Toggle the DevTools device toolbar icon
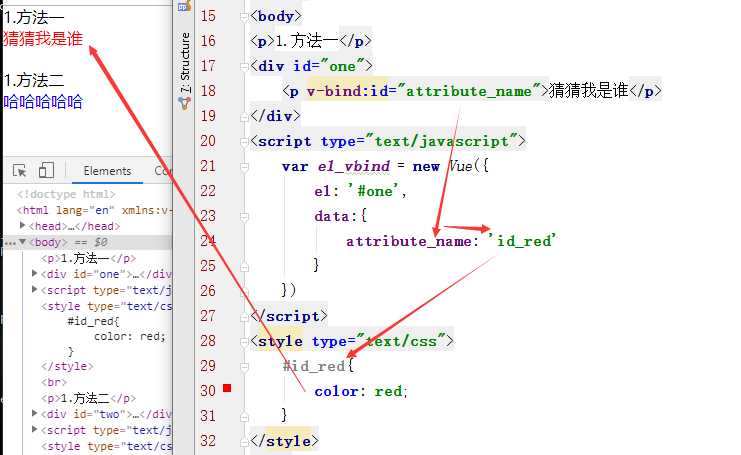This screenshot has width=741, height=455. point(46,170)
